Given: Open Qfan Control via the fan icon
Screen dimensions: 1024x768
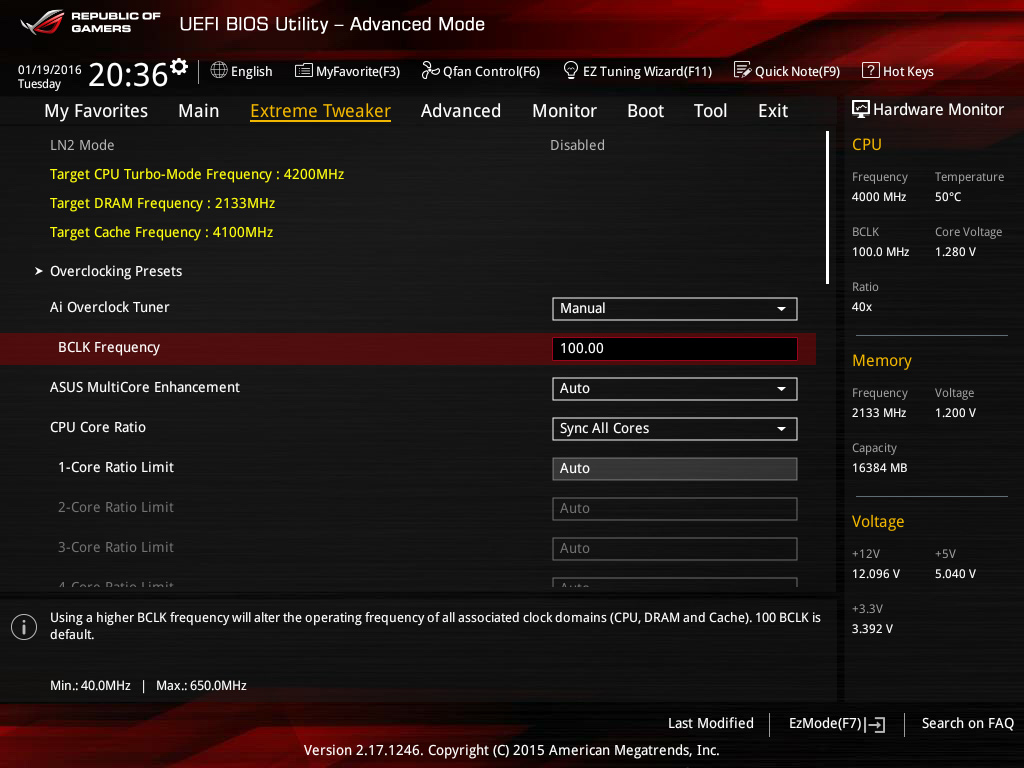Looking at the screenshot, I should tap(430, 71).
